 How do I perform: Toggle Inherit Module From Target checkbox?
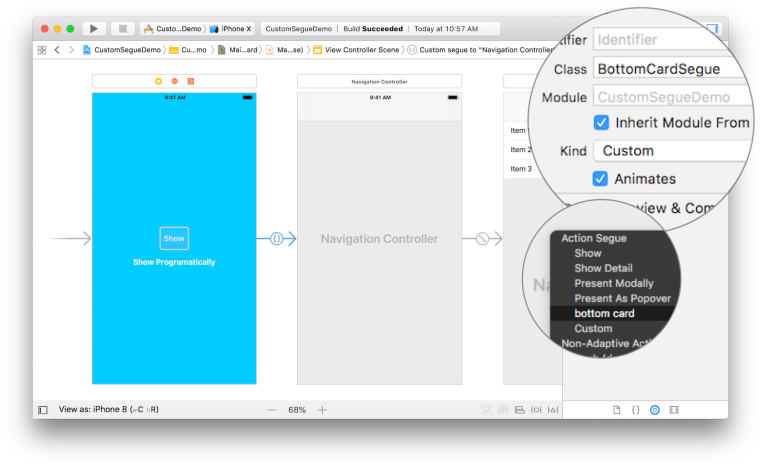click(601, 123)
